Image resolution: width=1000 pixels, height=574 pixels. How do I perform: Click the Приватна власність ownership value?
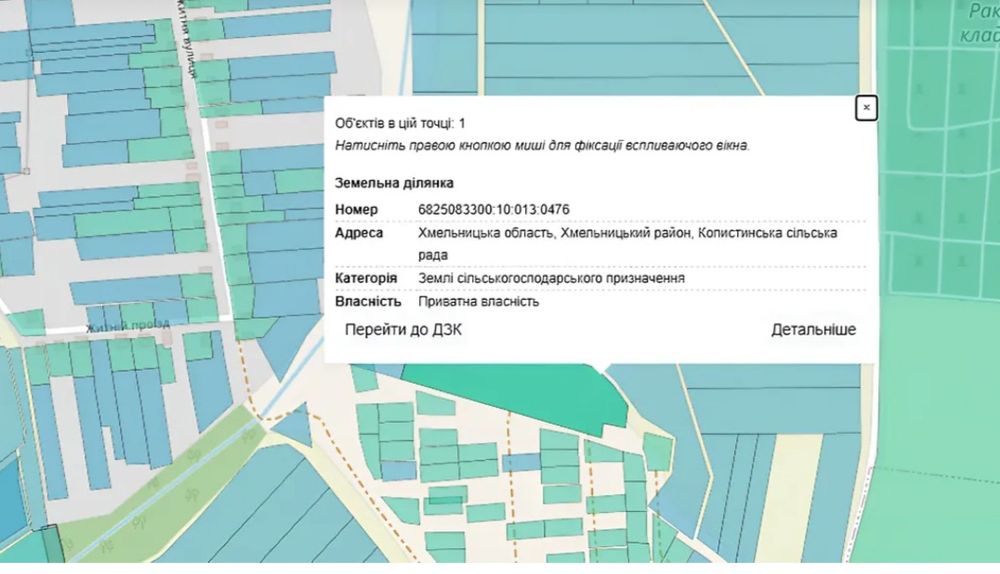(x=478, y=301)
